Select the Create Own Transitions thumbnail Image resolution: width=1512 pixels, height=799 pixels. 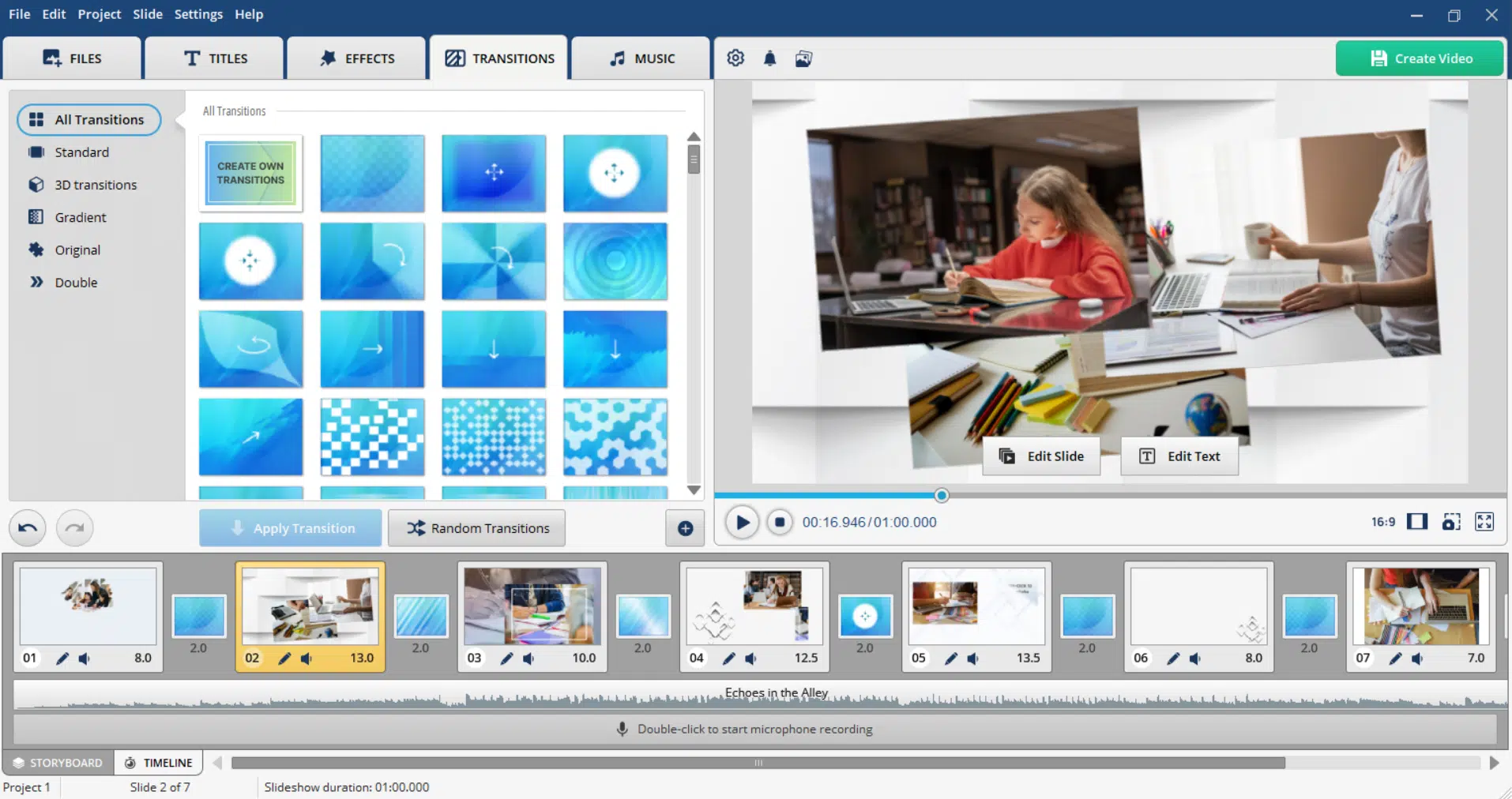pyautogui.click(x=250, y=173)
